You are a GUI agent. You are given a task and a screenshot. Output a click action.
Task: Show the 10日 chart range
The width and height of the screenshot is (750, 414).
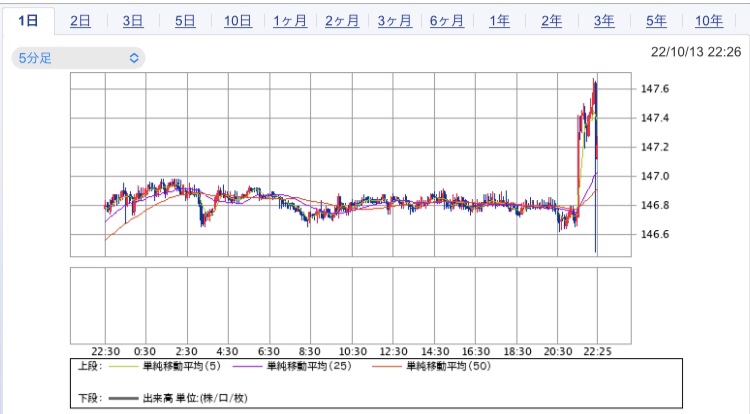pos(238,21)
